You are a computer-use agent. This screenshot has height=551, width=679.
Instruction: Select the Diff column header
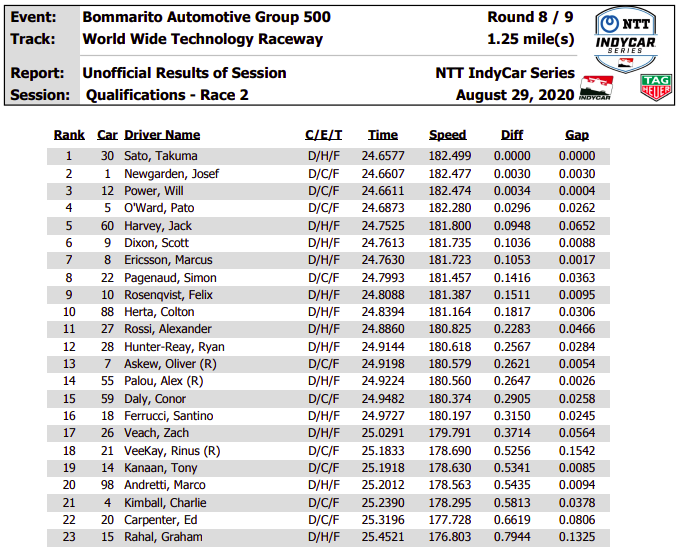tap(511, 135)
